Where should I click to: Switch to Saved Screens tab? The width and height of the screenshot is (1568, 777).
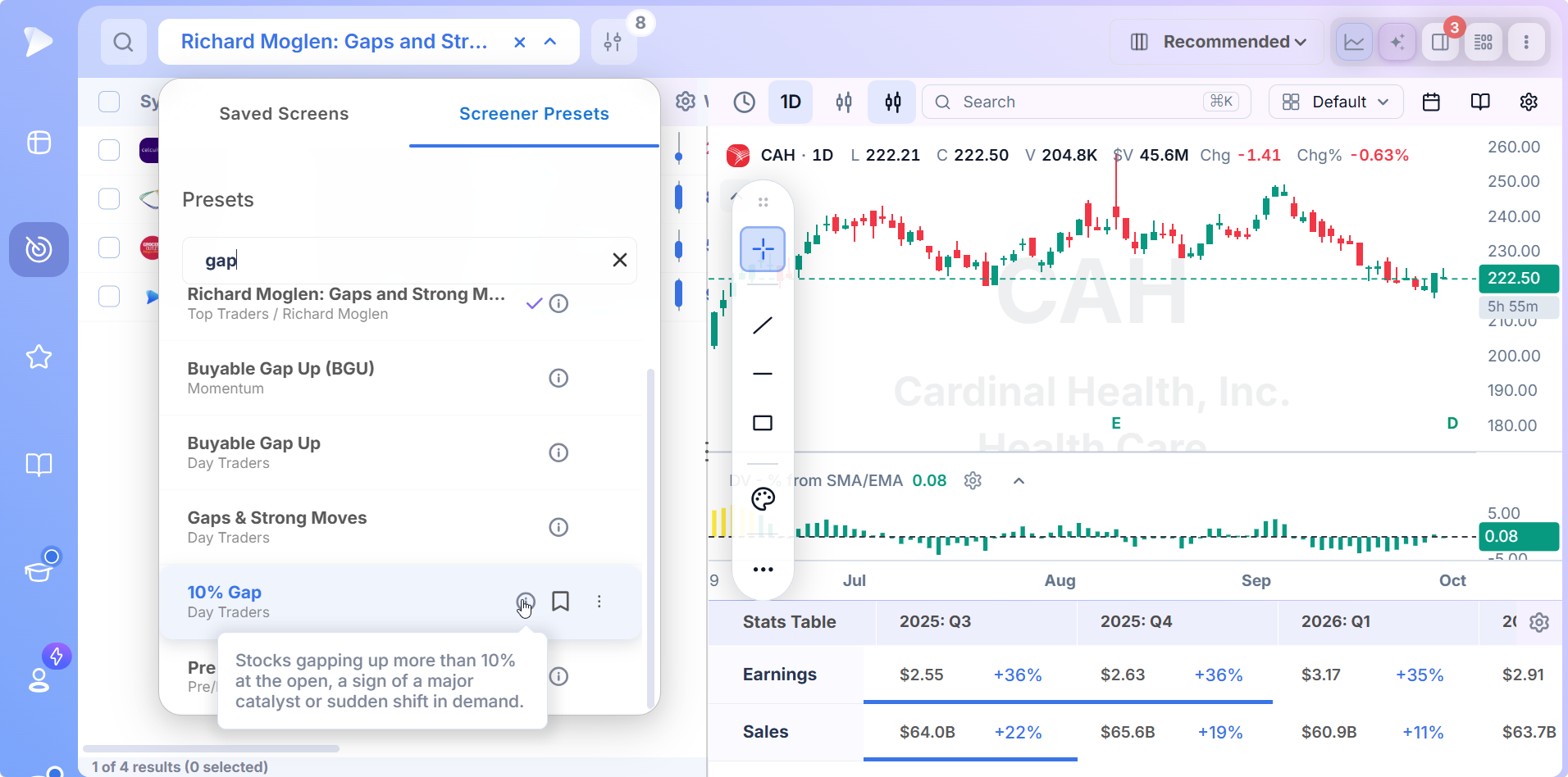(x=284, y=114)
